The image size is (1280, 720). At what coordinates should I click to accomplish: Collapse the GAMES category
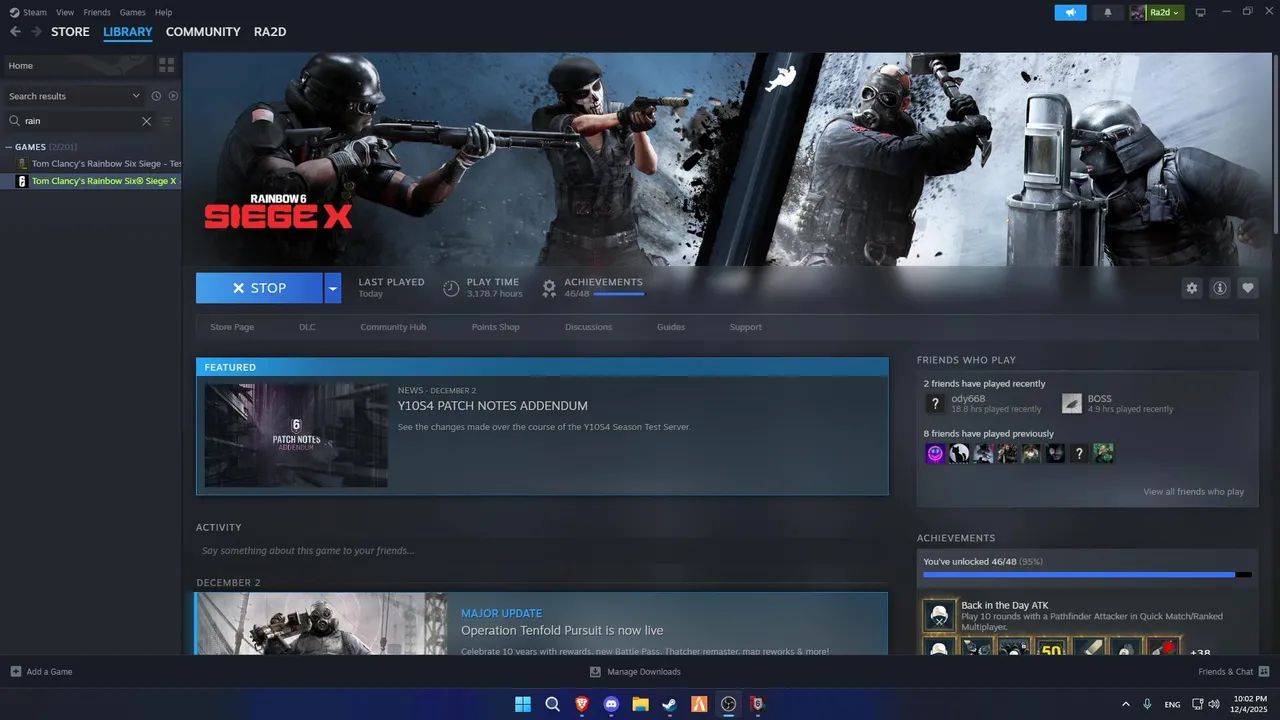click(9, 147)
